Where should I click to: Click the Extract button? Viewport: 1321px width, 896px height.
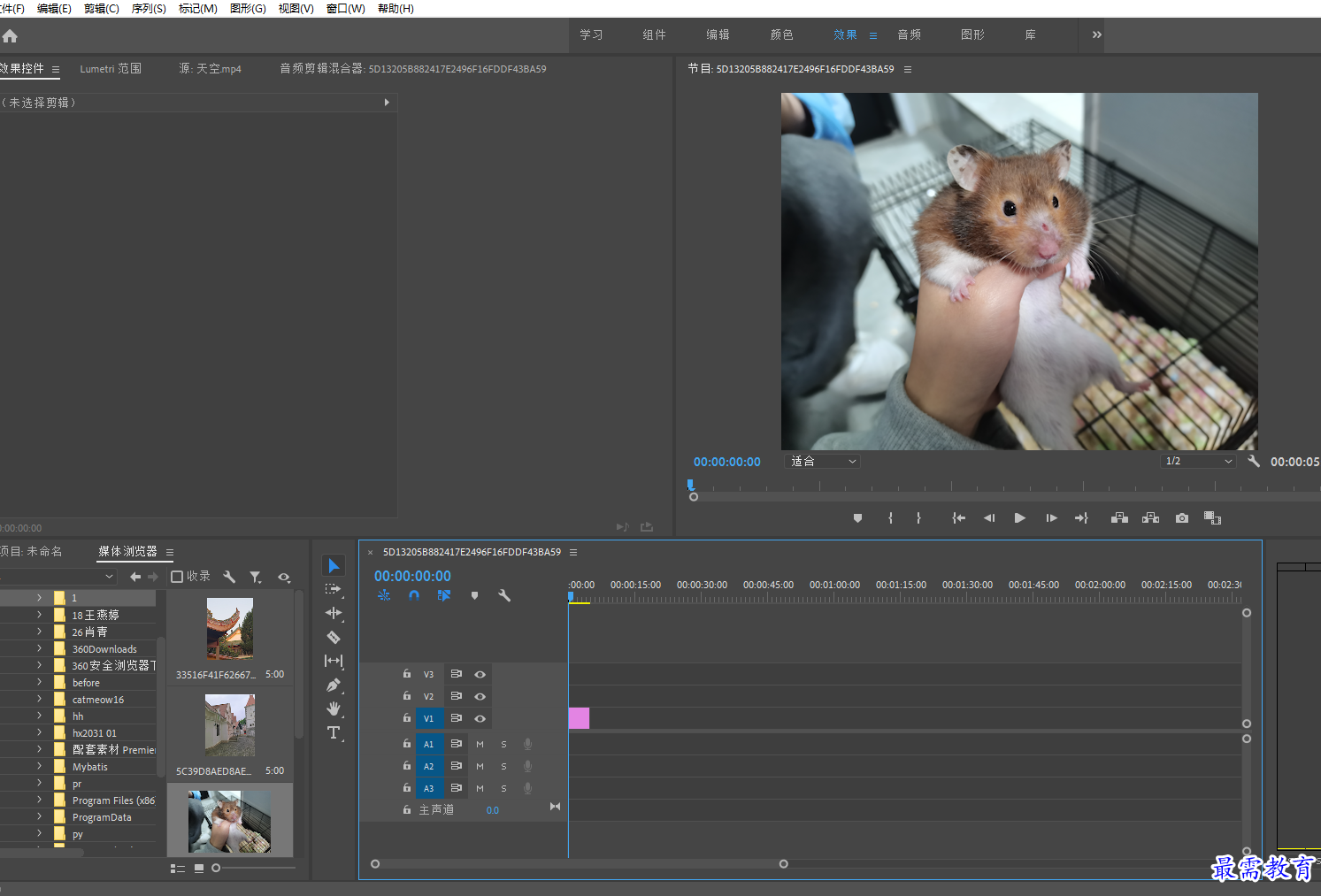click(x=1150, y=518)
